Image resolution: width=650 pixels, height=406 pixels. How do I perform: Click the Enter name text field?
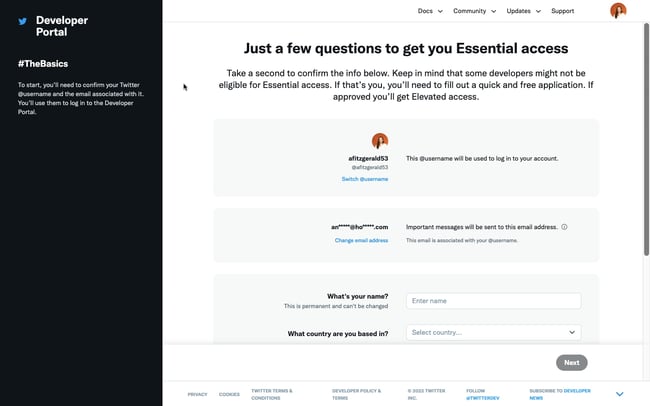[493, 301]
